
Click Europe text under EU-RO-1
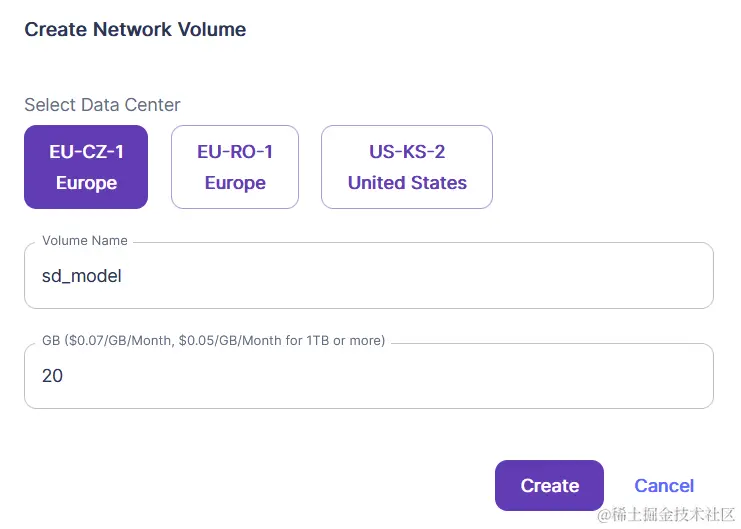point(235,183)
